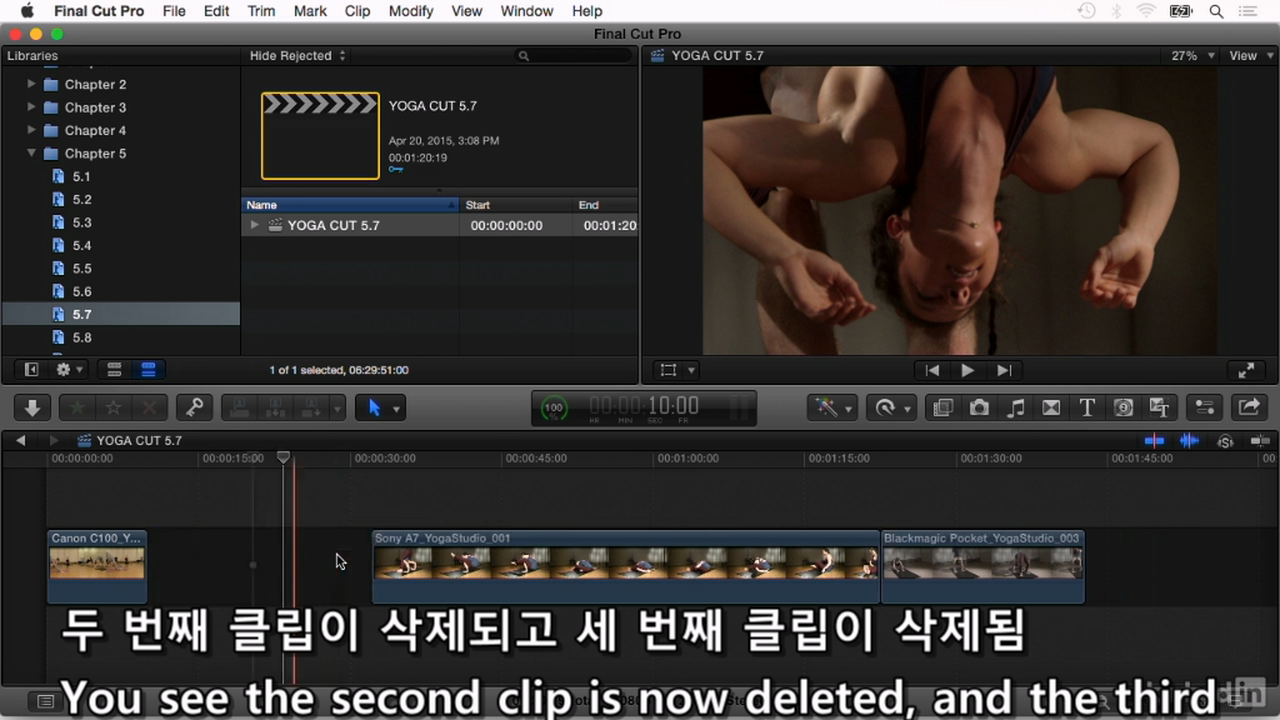This screenshot has width=1280, height=720.
Task: Expand the Chapter 2 folder
Action: pyautogui.click(x=32, y=84)
